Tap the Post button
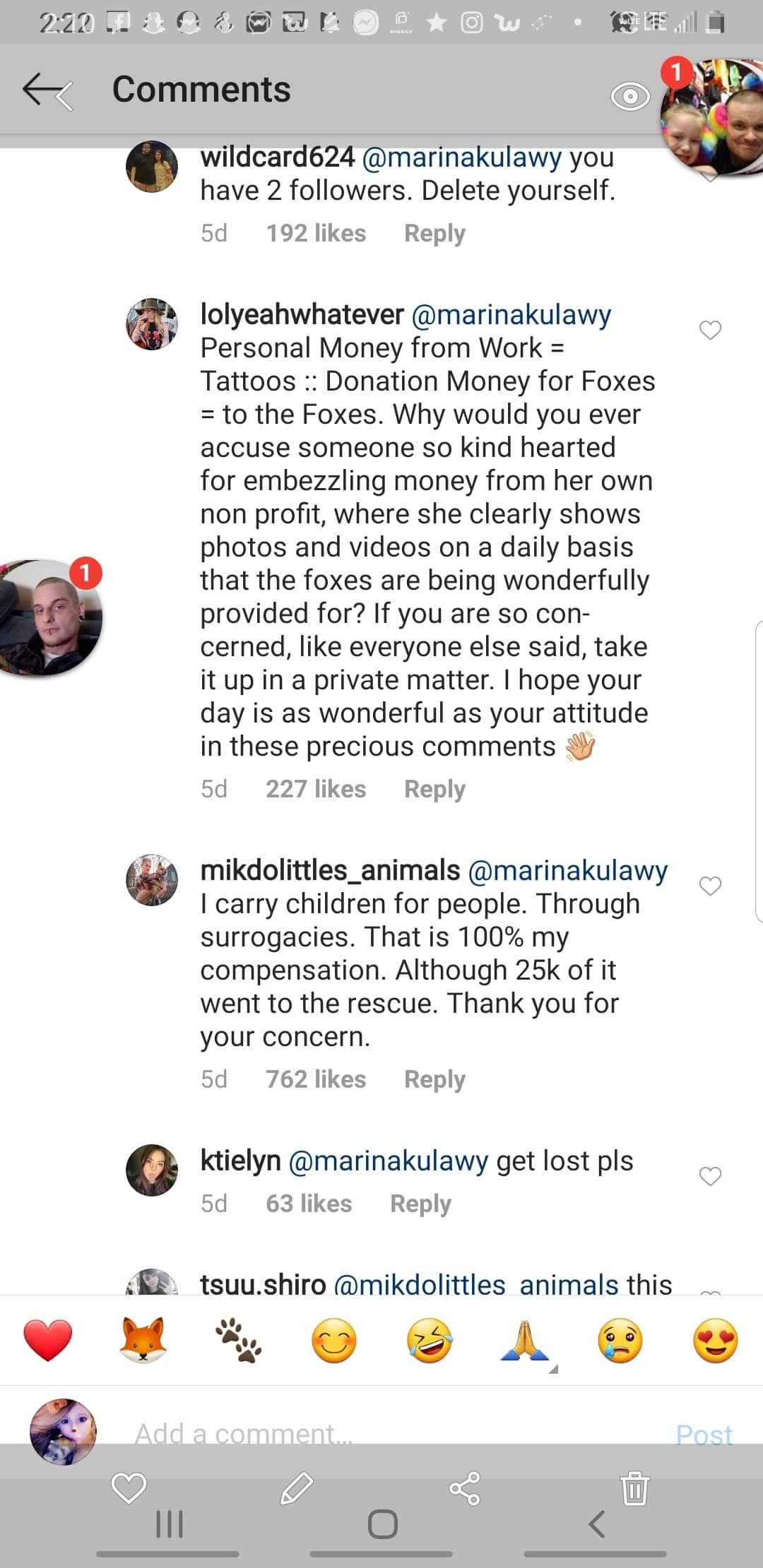 pos(704,1434)
